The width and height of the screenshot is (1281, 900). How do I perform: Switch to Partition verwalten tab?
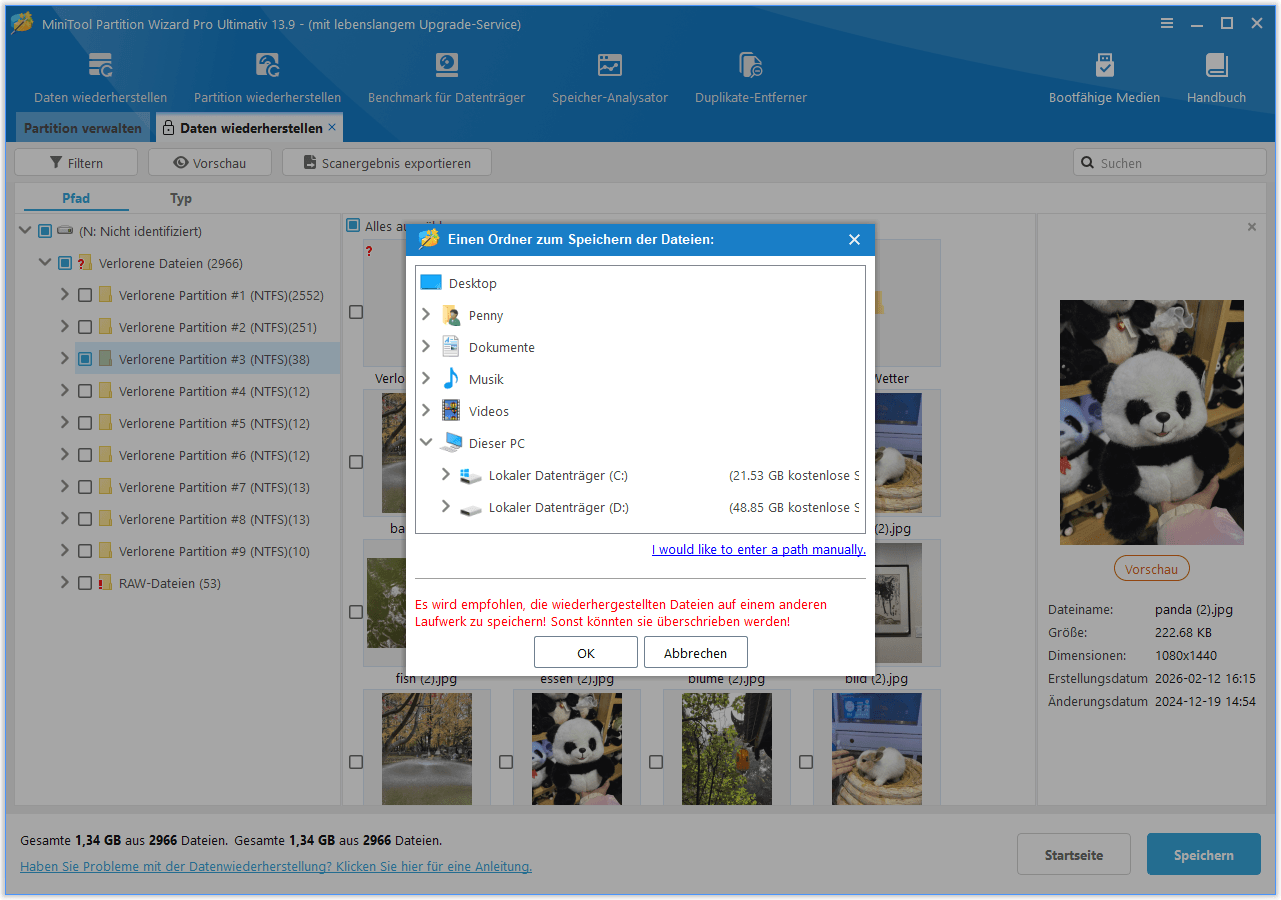click(x=83, y=128)
